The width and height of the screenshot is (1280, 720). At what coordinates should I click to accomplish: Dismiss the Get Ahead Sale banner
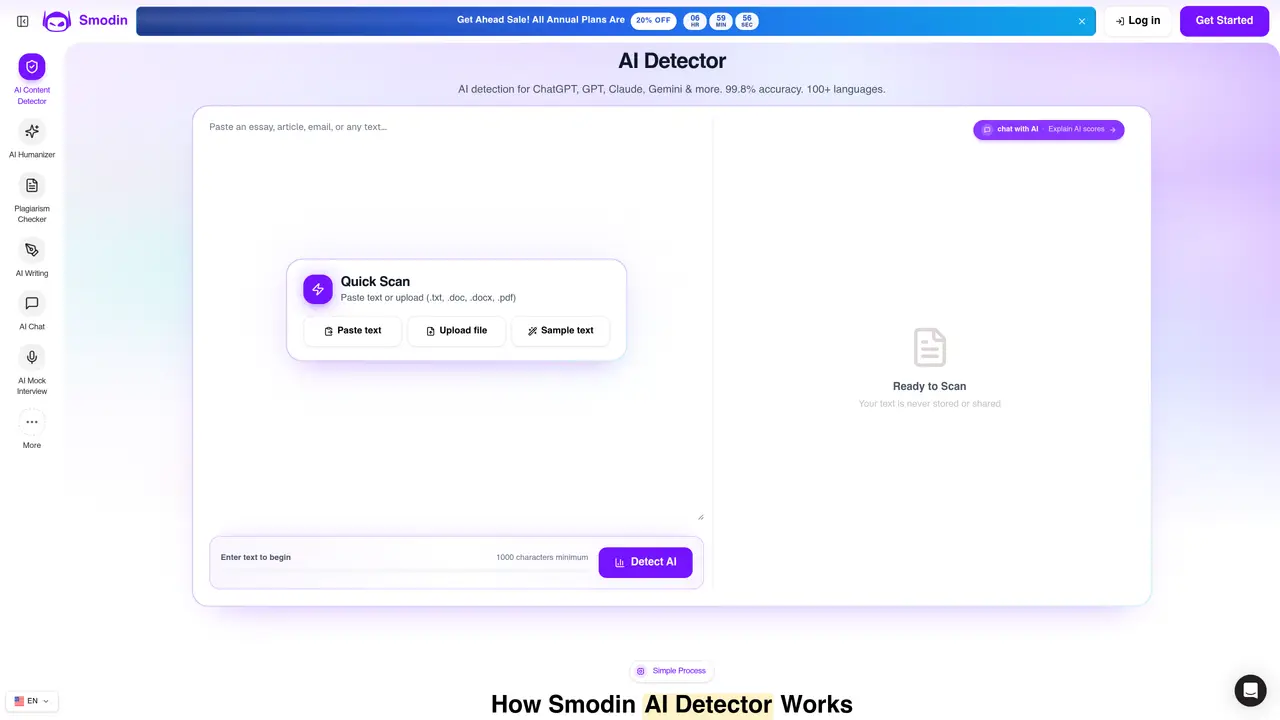(x=1081, y=21)
